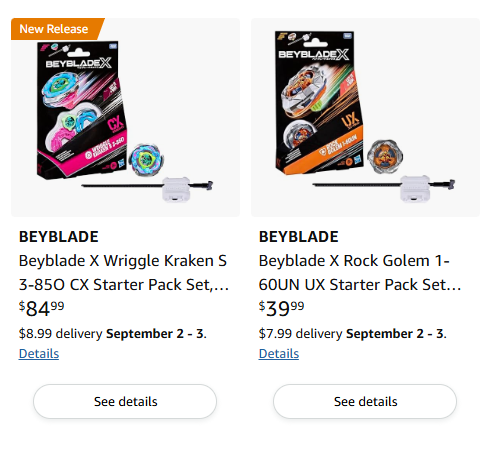
Task: Open the Wriggle Kraken product box image
Action: [82, 109]
